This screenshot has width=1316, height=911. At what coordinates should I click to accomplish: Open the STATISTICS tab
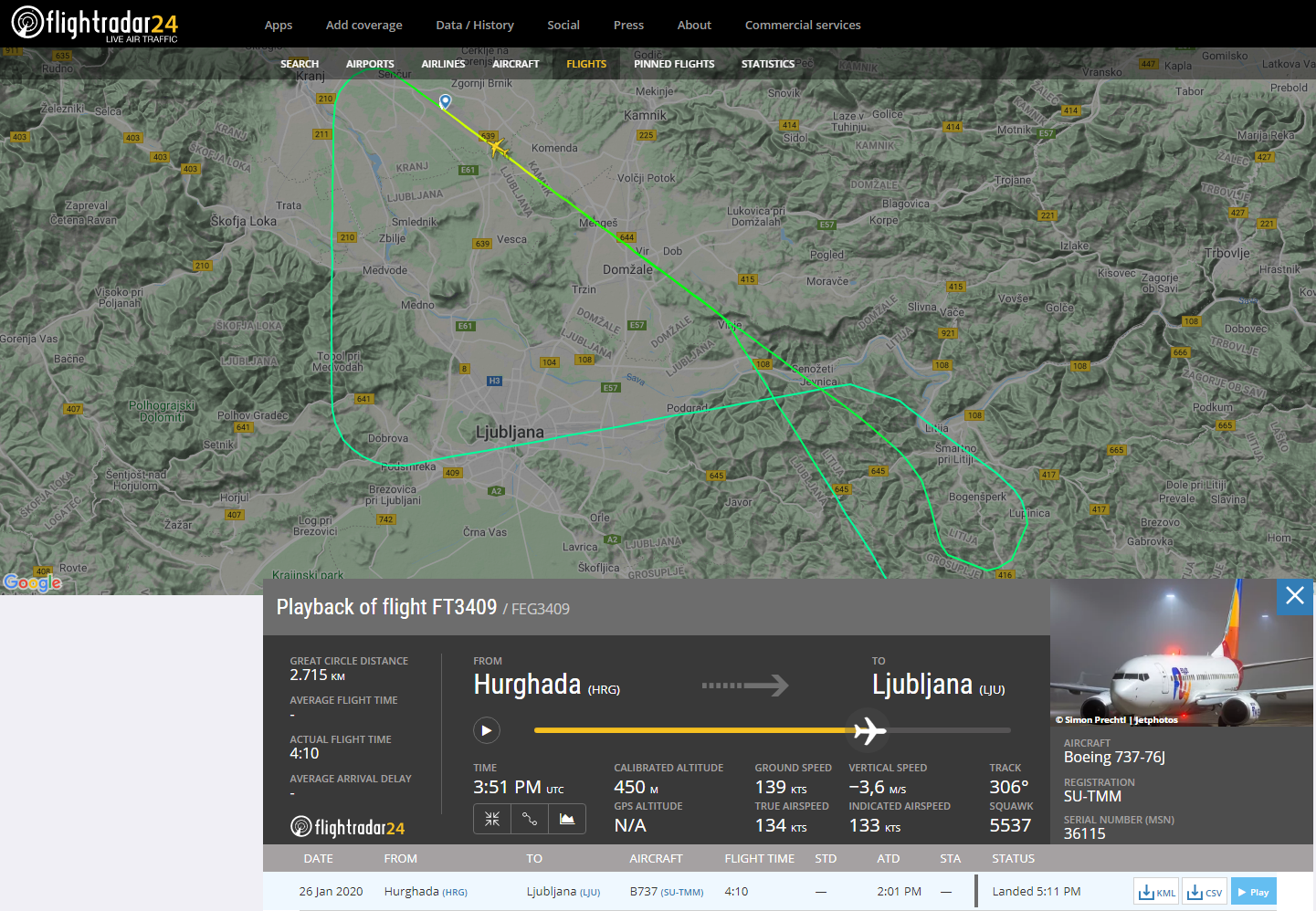tap(767, 64)
